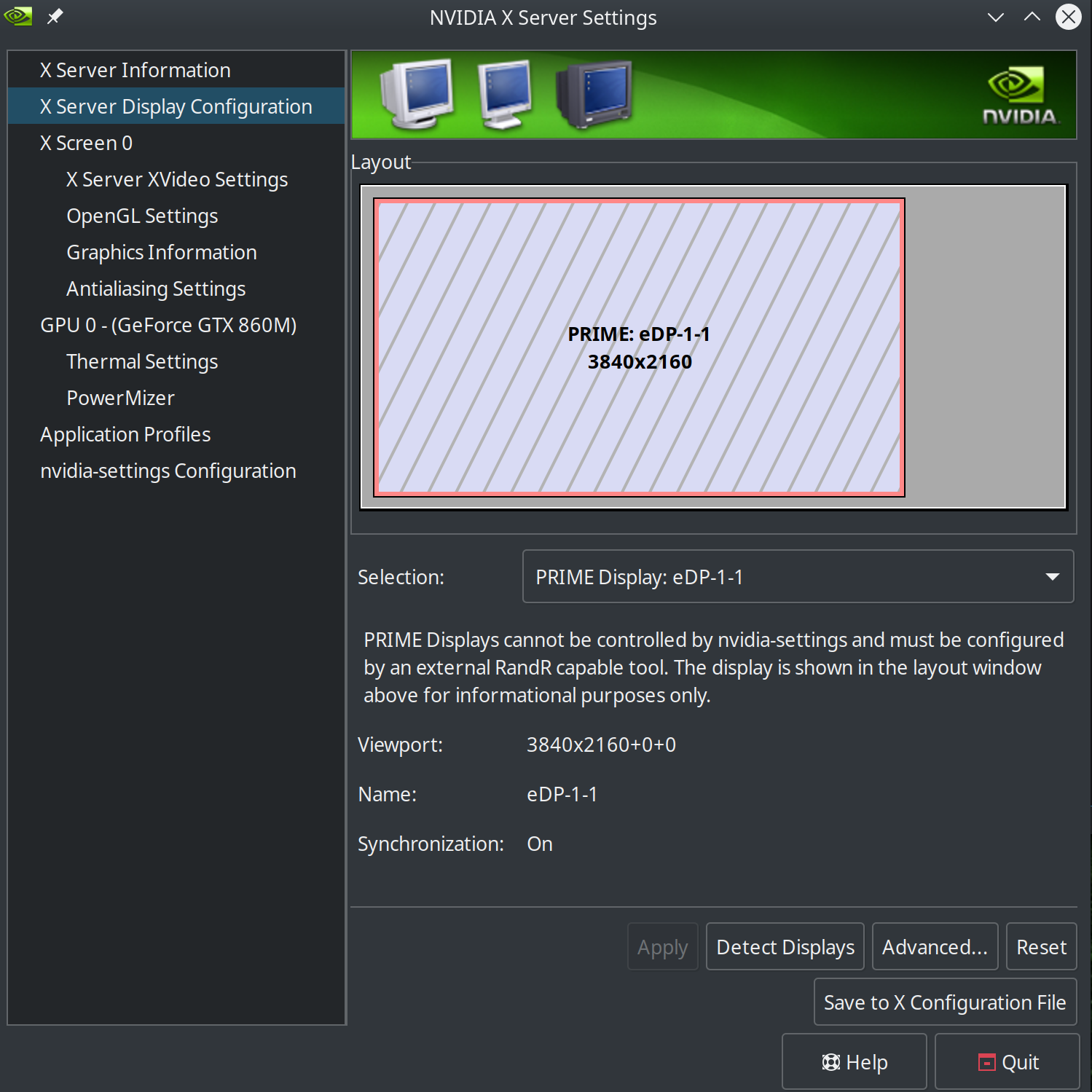
Task: Click the CRT monitor icon in banner
Action: coord(417,94)
